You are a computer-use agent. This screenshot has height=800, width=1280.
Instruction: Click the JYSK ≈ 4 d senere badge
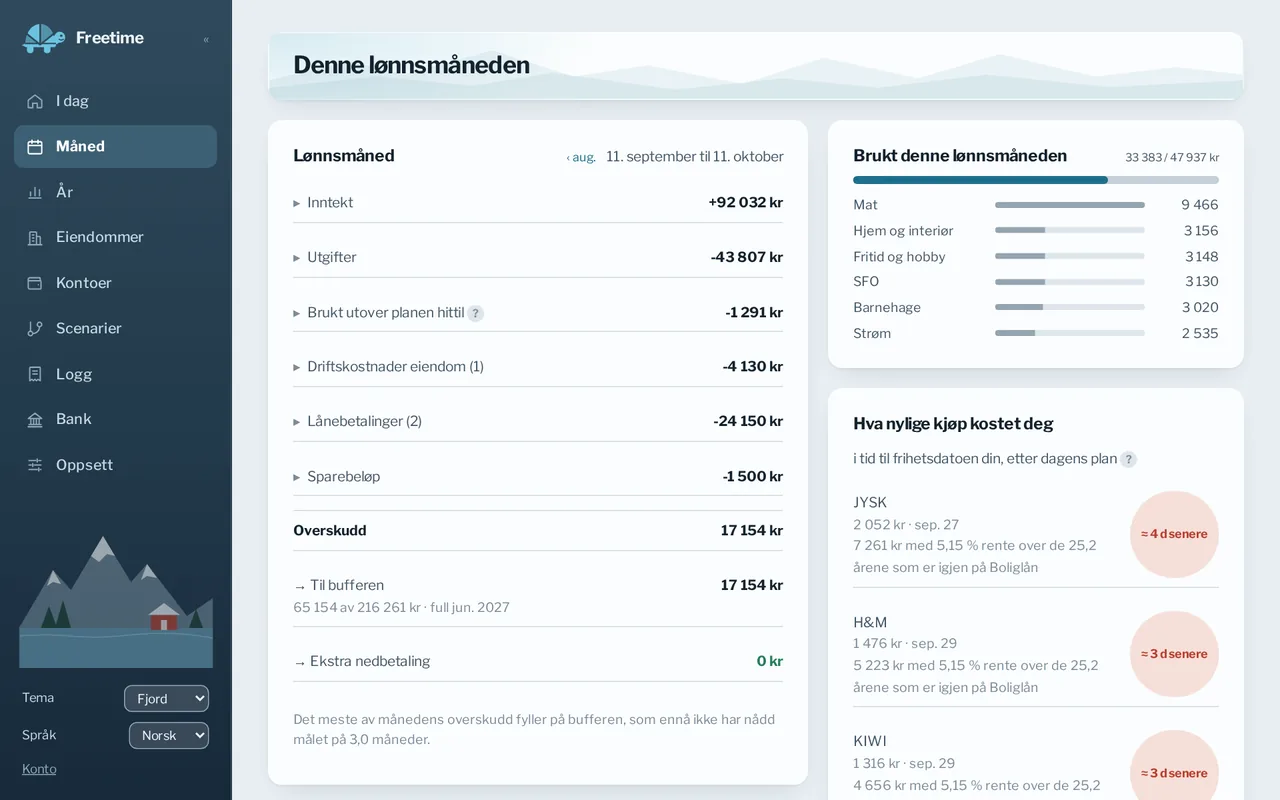(1174, 534)
